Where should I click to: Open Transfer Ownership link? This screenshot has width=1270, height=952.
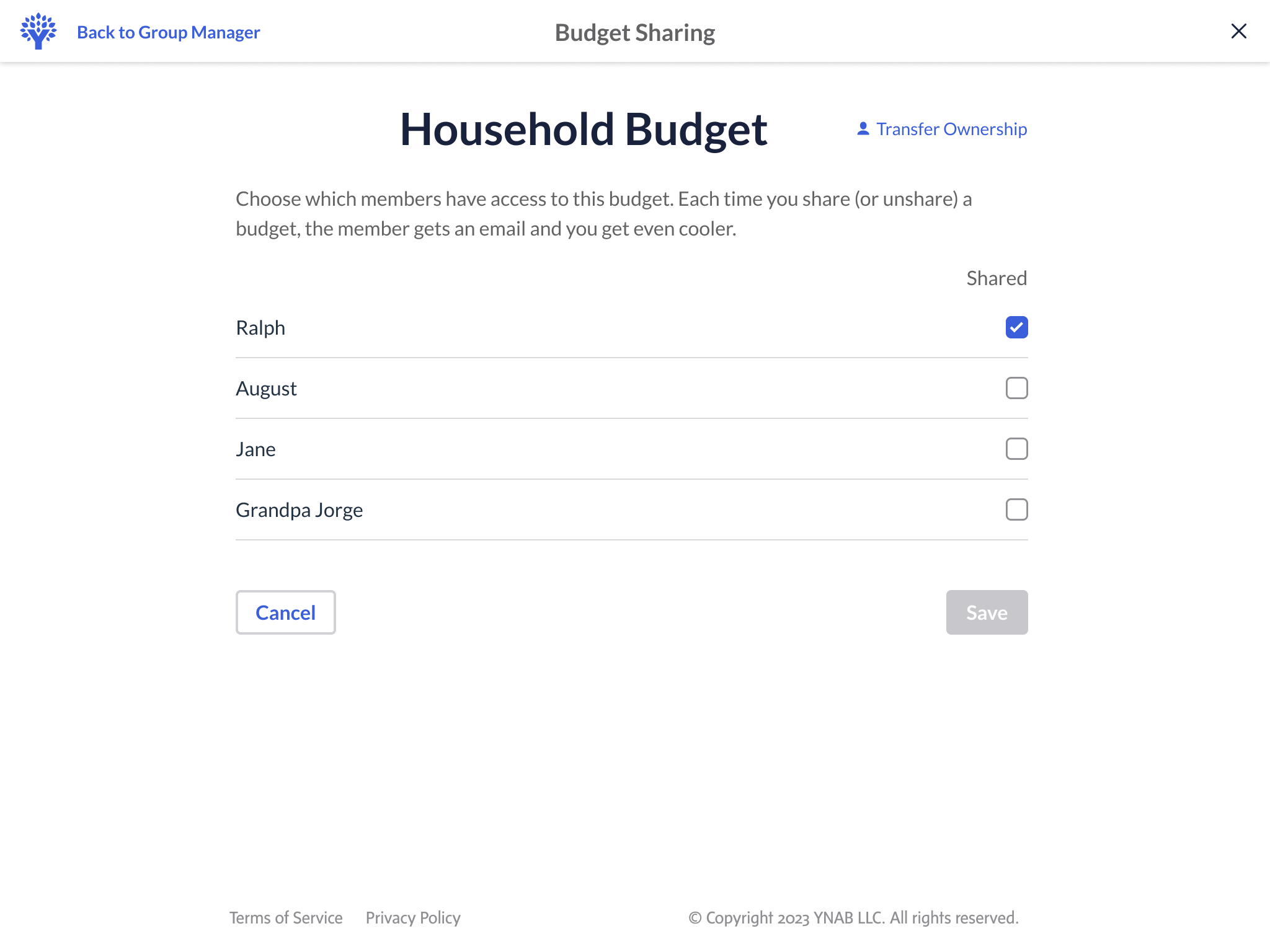pyautogui.click(x=951, y=129)
